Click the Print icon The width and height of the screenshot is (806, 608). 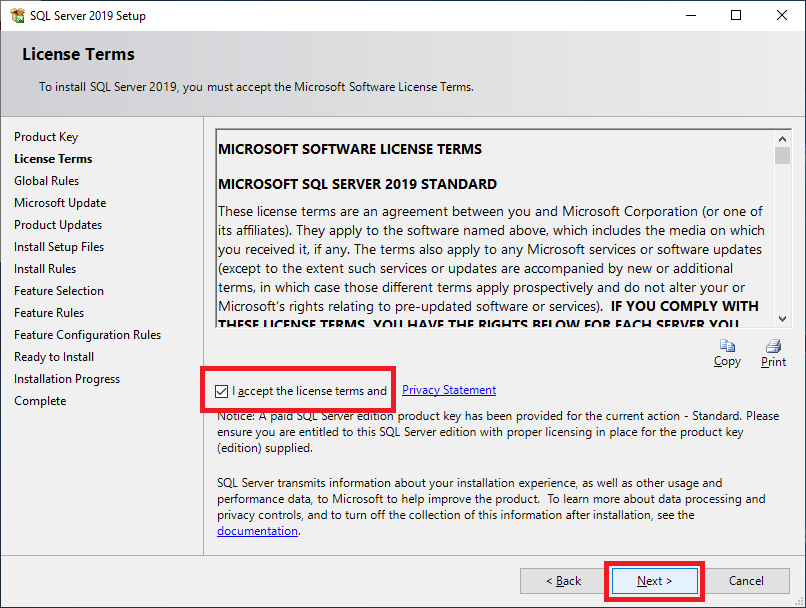[x=773, y=346]
